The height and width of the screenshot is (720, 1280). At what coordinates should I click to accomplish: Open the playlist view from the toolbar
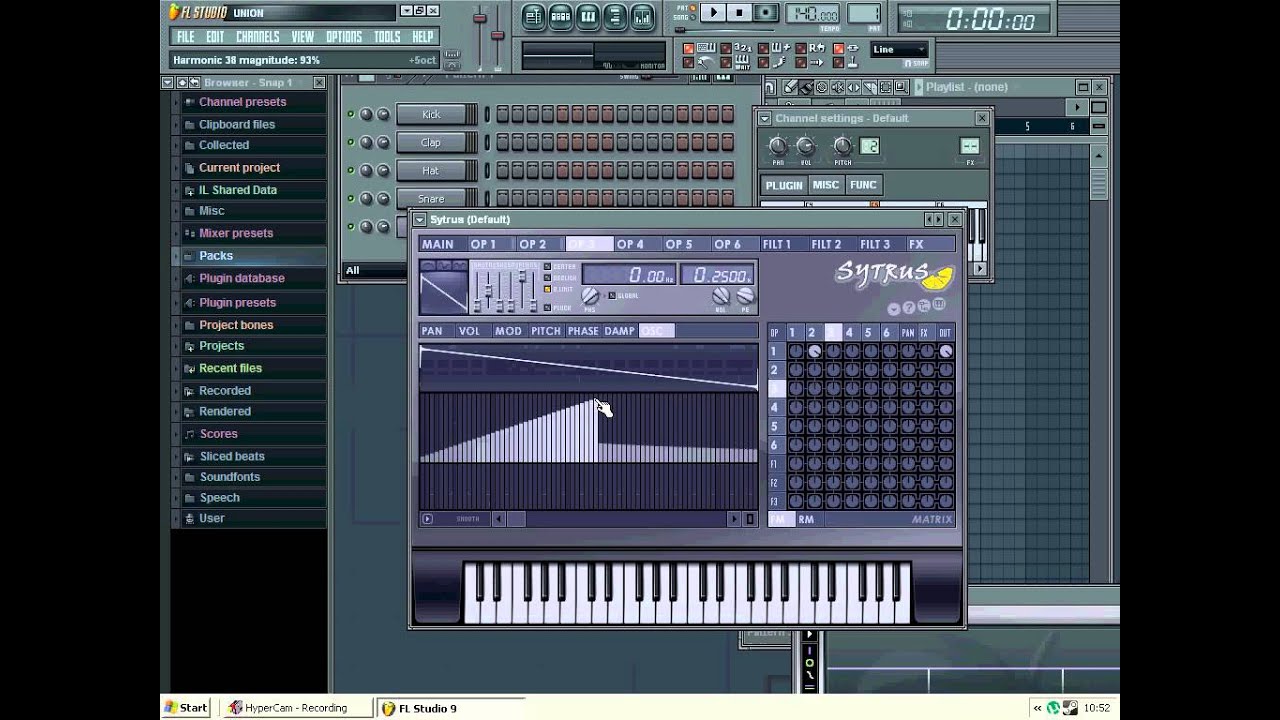tap(533, 15)
